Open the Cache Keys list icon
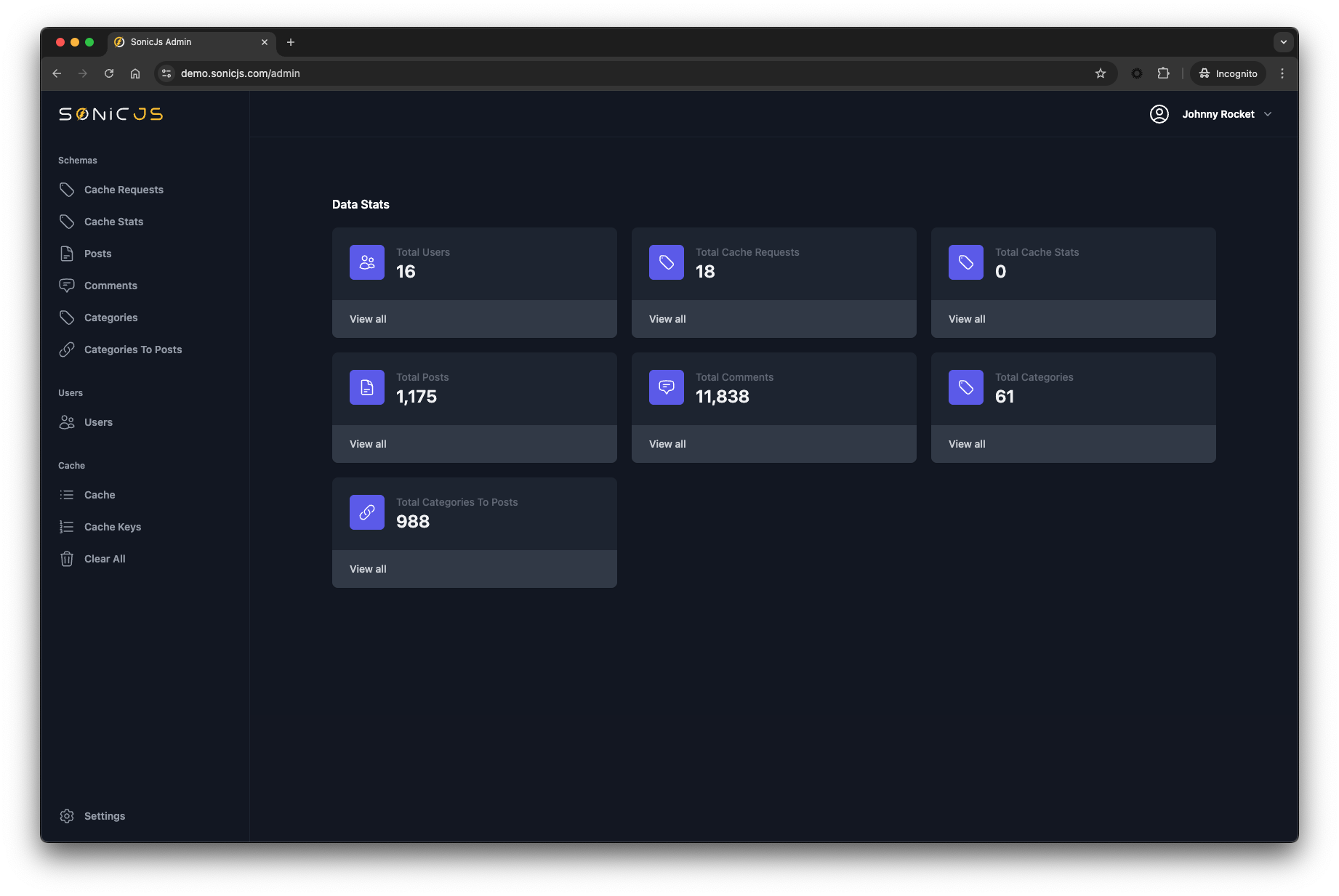Image resolution: width=1339 pixels, height=896 pixels. [67, 526]
